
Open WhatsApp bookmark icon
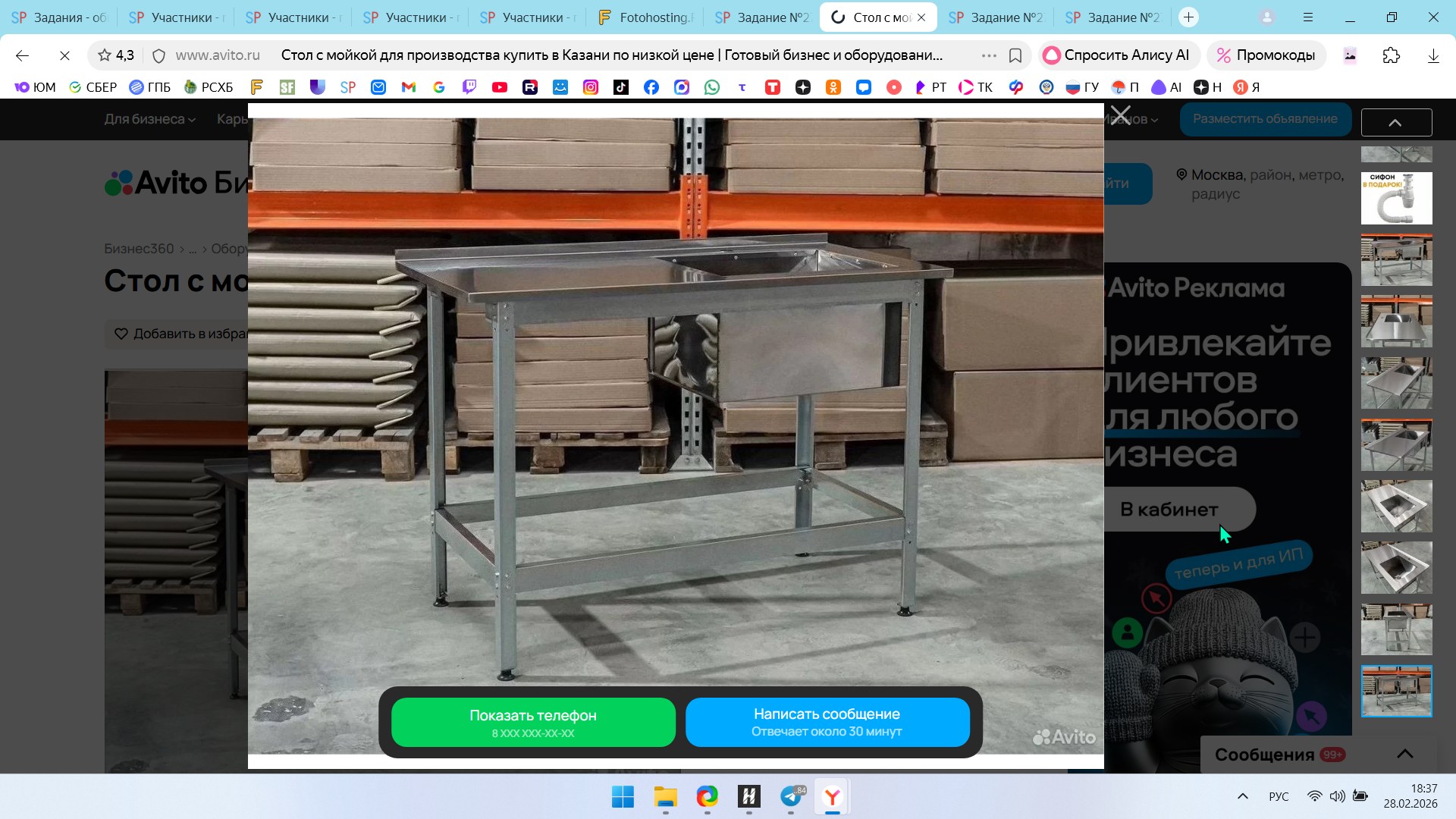pos(712,87)
